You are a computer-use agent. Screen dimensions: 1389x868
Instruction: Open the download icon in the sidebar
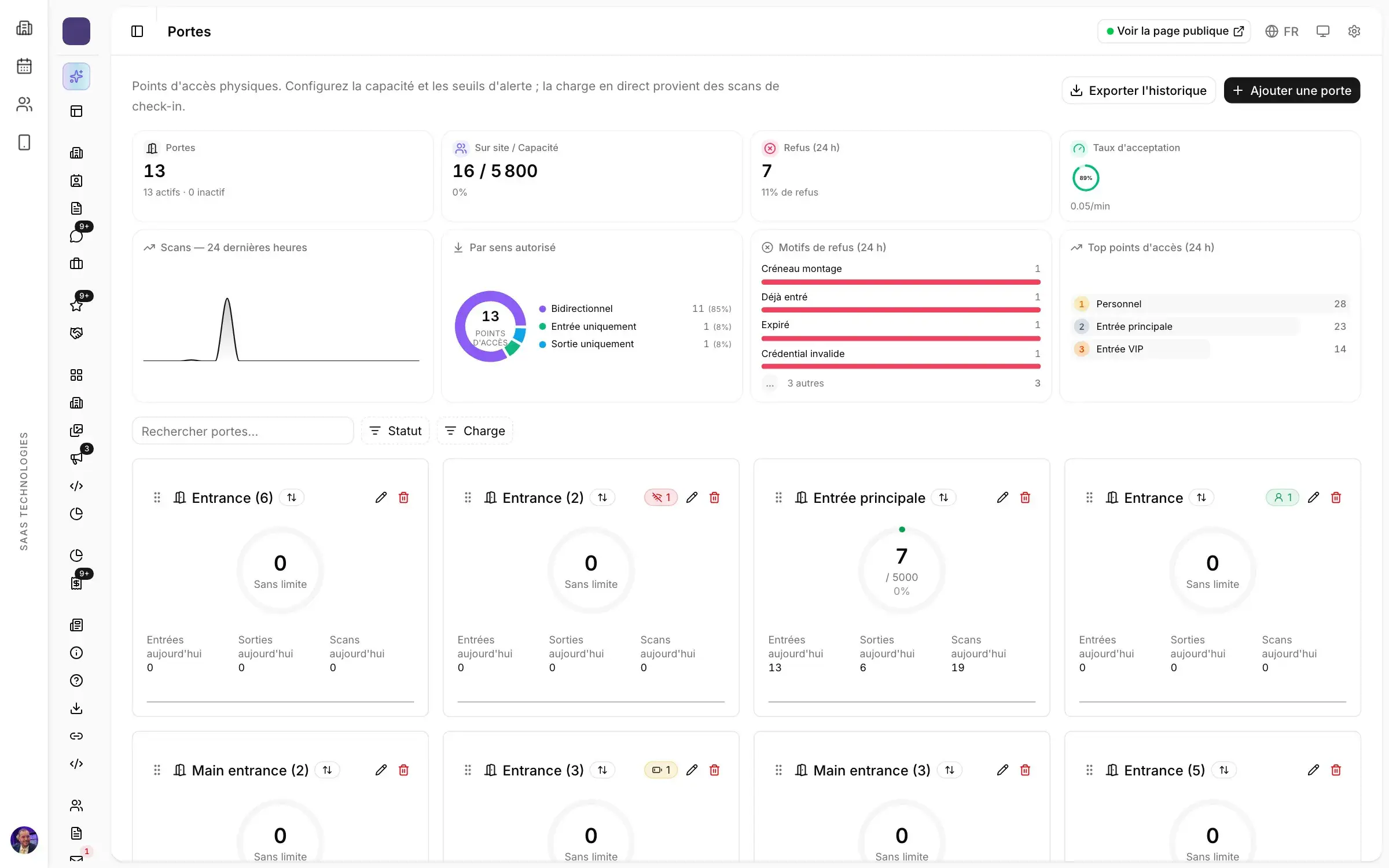click(x=76, y=708)
